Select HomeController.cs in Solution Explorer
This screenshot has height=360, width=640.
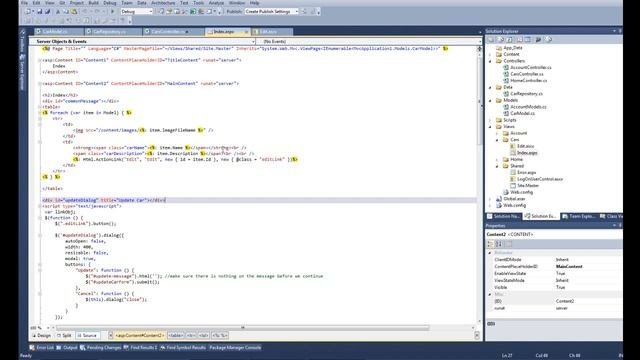click(528, 81)
